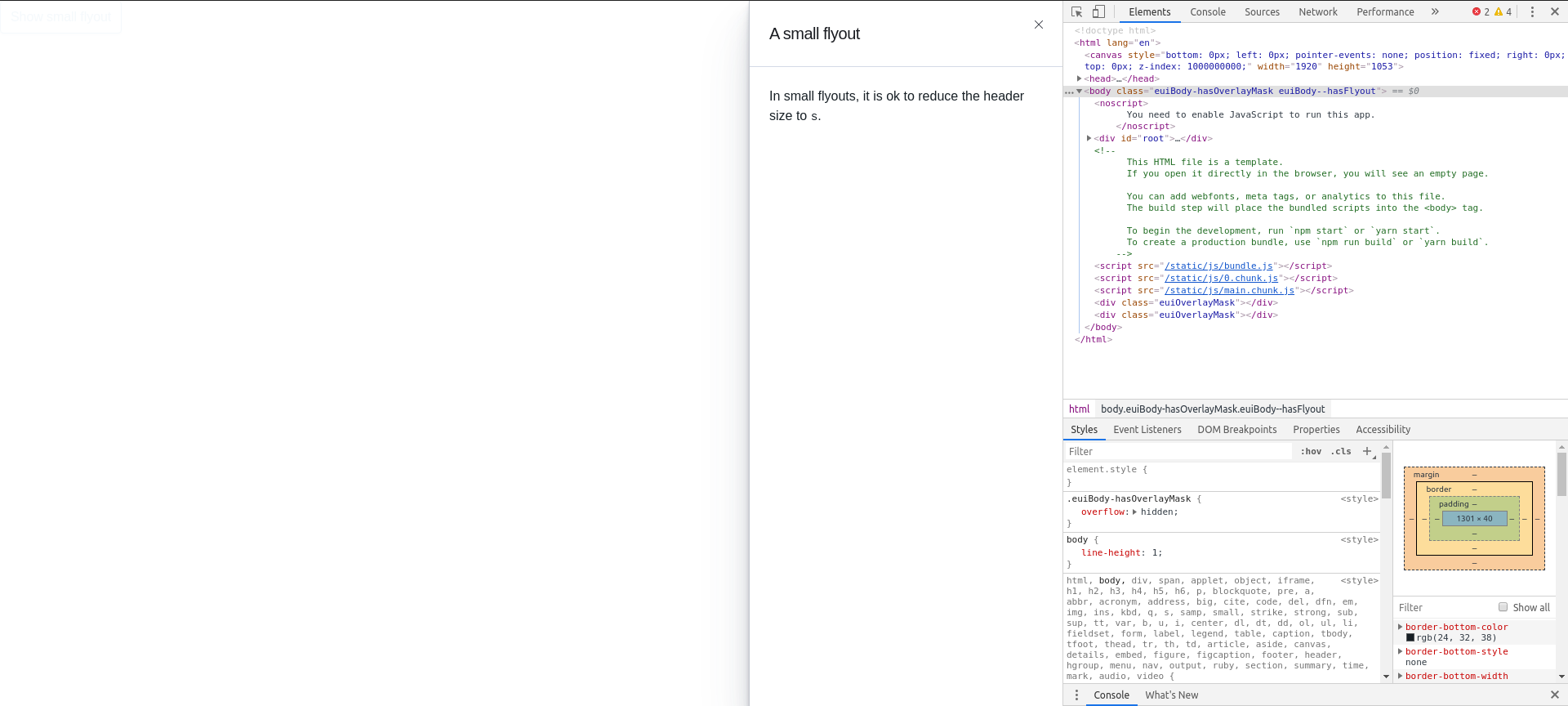Viewport: 1568px width, 706px height.
Task: Open the Accessibility tab
Action: coord(1383,429)
